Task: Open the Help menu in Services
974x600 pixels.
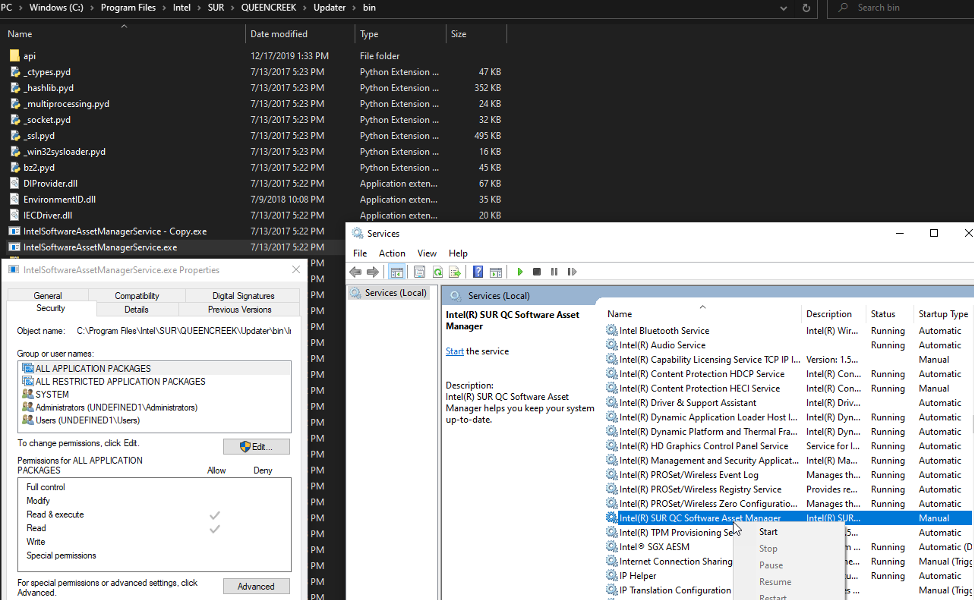Action: pyautogui.click(x=458, y=253)
